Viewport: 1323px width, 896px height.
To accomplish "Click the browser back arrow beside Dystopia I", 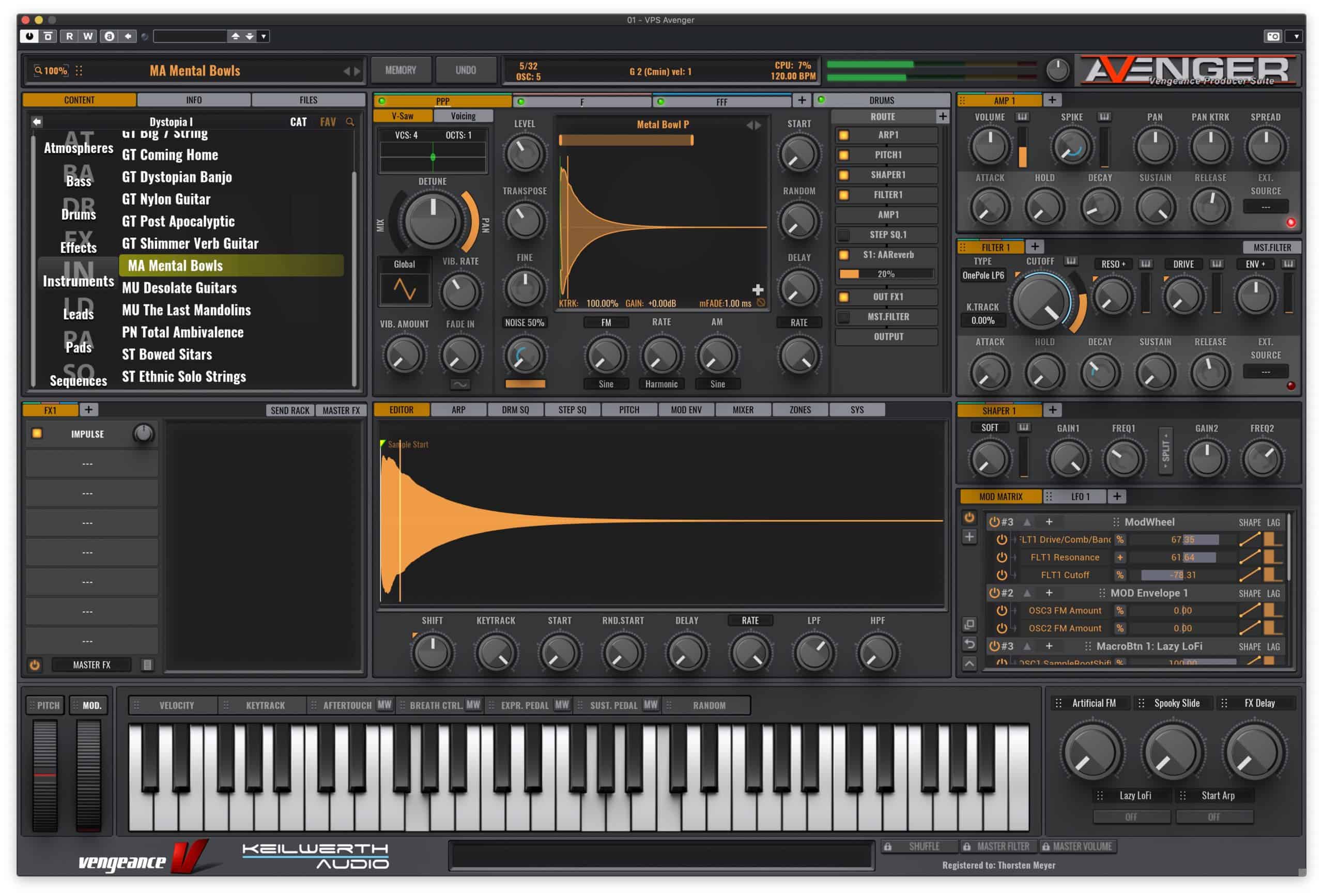I will [x=37, y=121].
